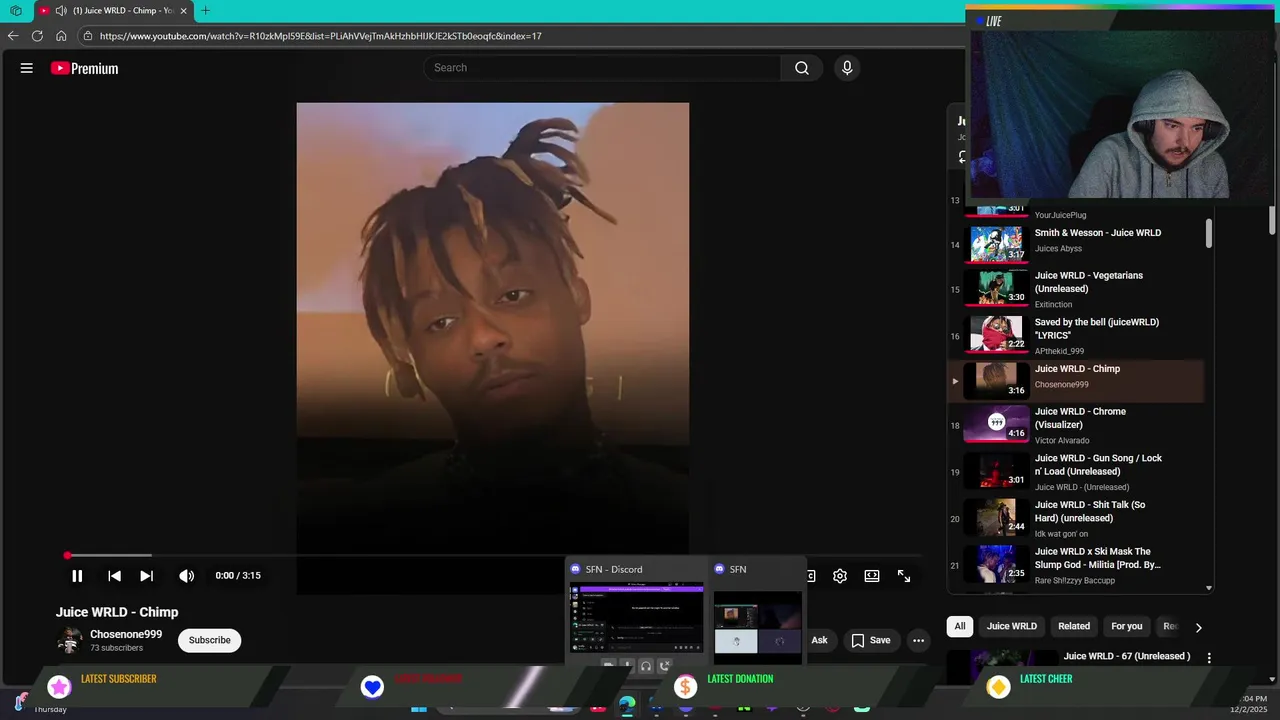This screenshot has width=1280, height=720.
Task: Open the Chosenone999 channel name
Action: coord(126,634)
